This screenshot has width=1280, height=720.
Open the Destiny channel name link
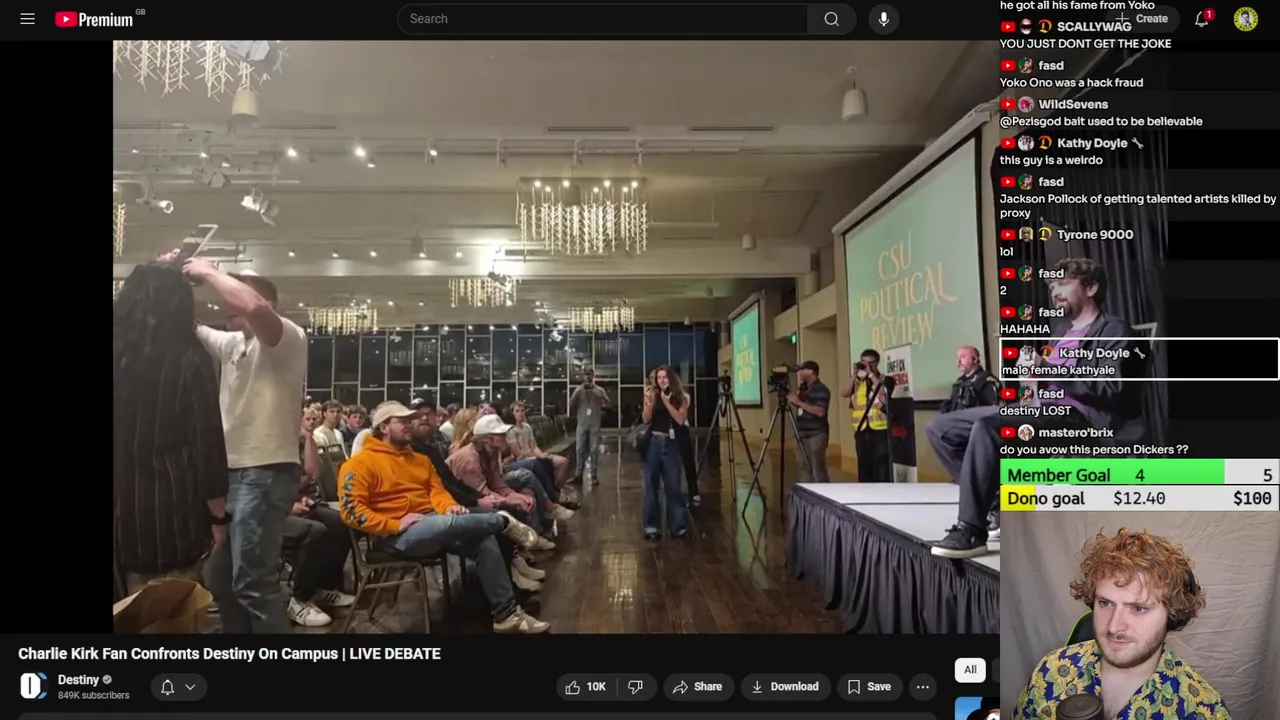coord(78,680)
